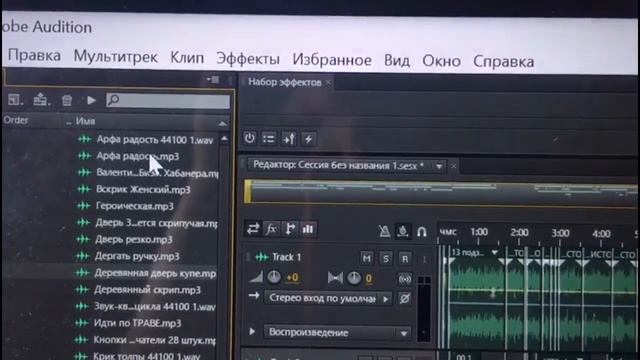This screenshot has height=360, width=640.
Task: Open the Files panel options menu icon
Action: click(x=213, y=79)
